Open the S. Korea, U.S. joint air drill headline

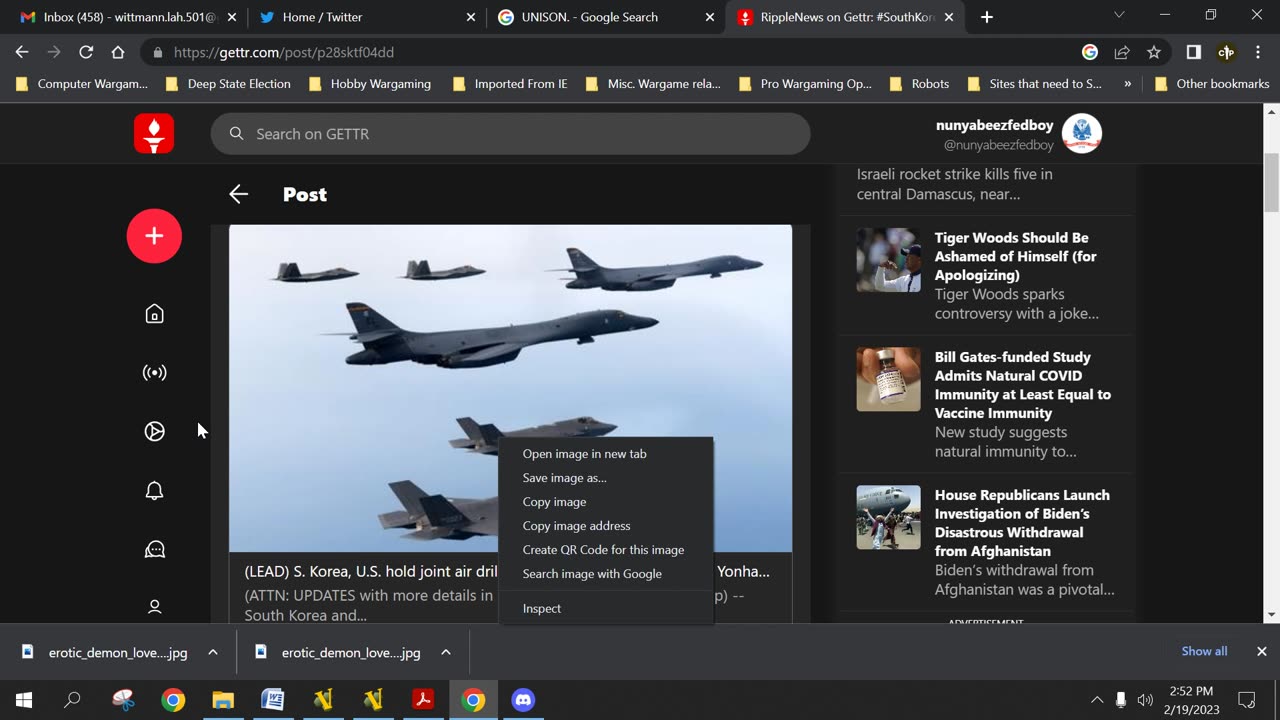coord(507,571)
